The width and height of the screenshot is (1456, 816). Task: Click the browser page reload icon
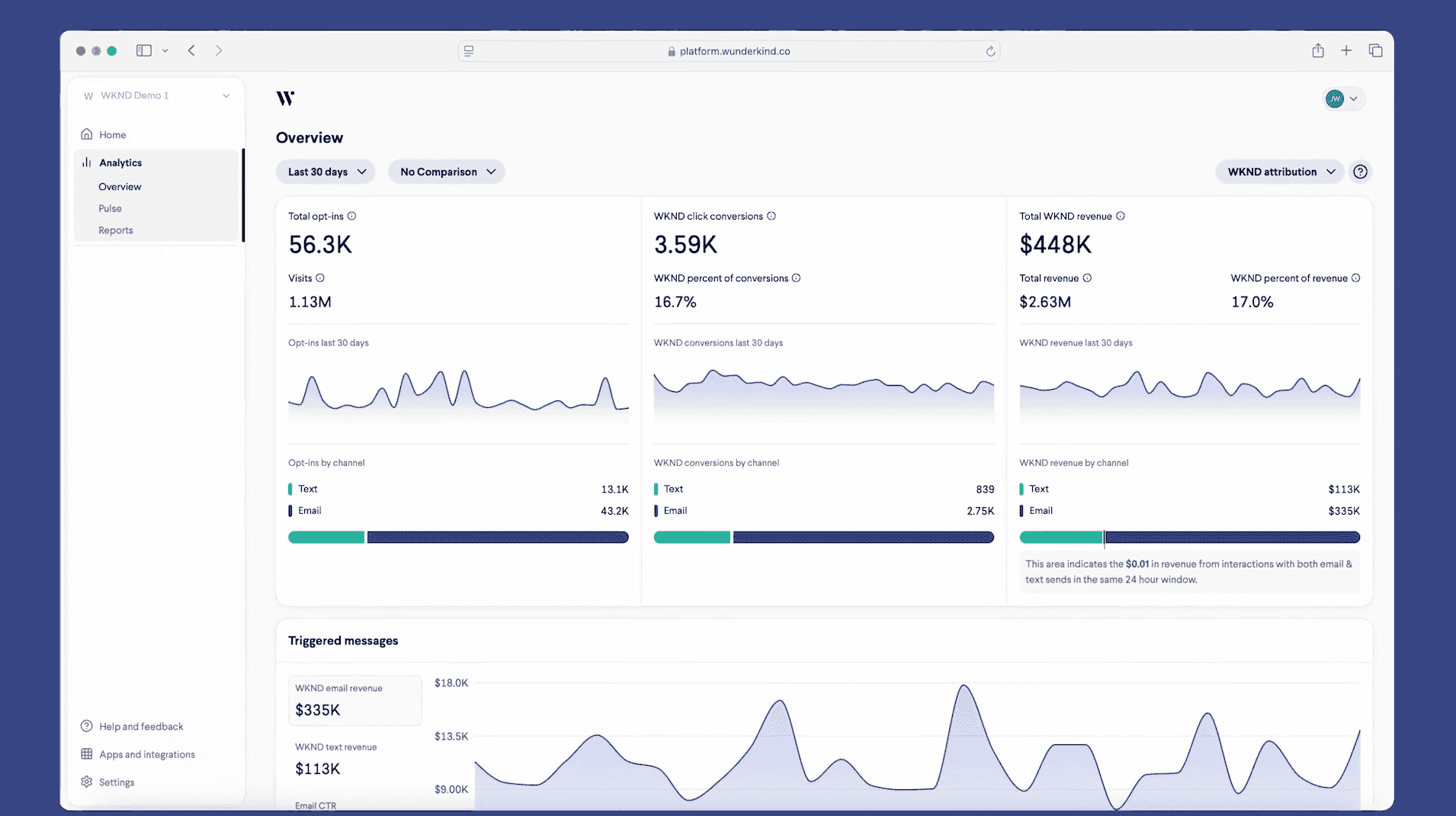990,51
